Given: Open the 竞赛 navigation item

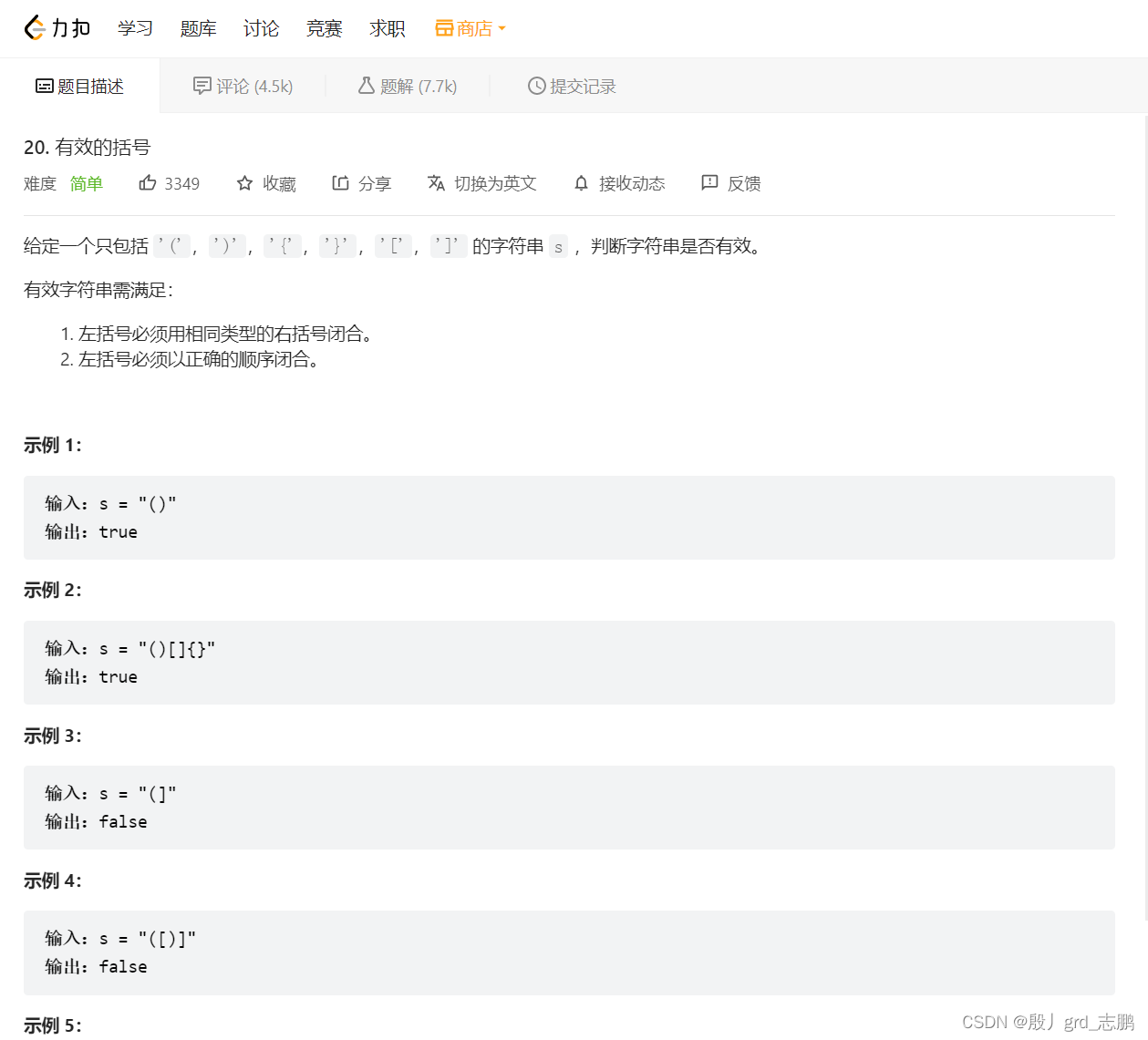Looking at the screenshot, I should 324,28.
